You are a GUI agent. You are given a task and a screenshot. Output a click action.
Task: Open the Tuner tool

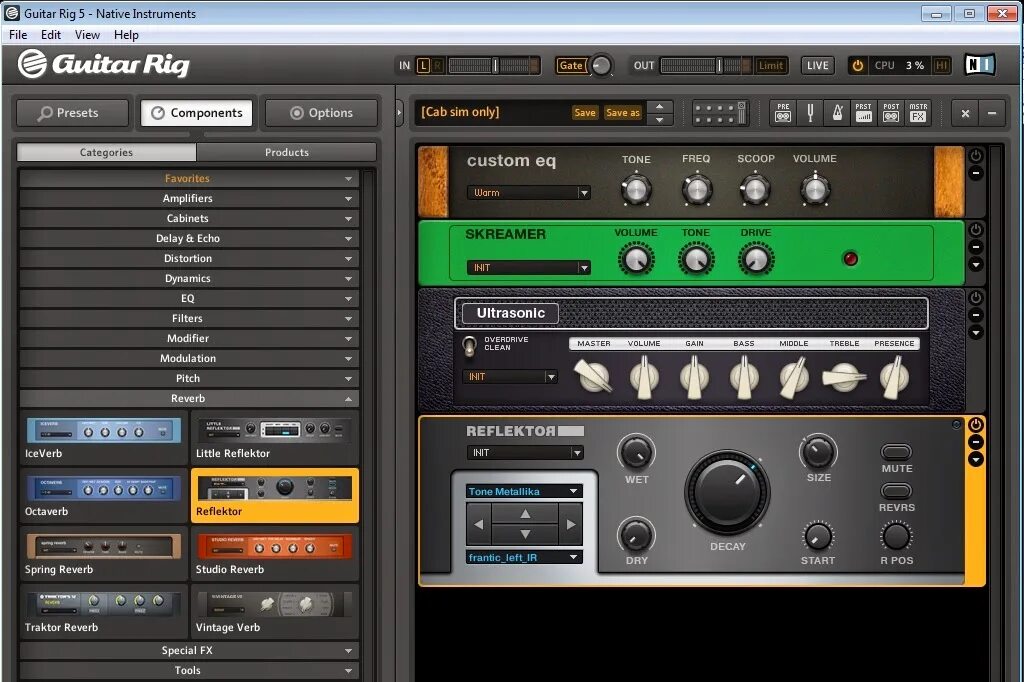coord(810,112)
